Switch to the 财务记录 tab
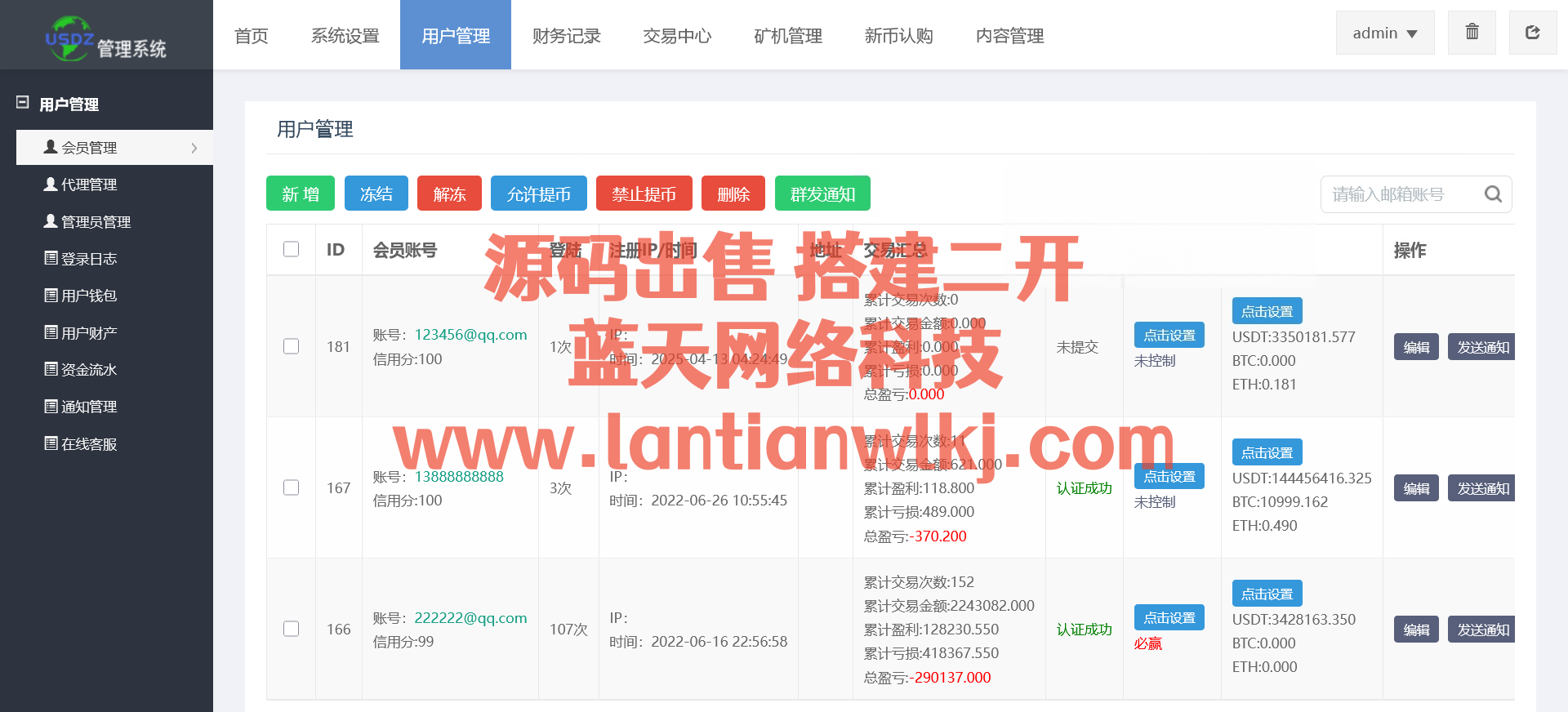Screen dimensions: 1568x712 pyautogui.click(x=566, y=36)
